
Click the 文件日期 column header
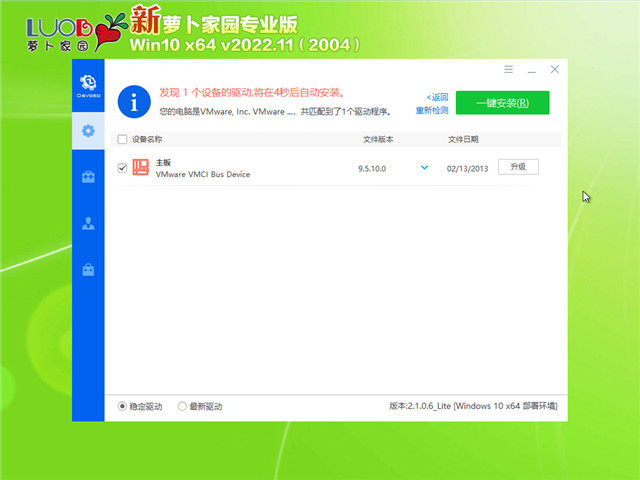pos(463,140)
